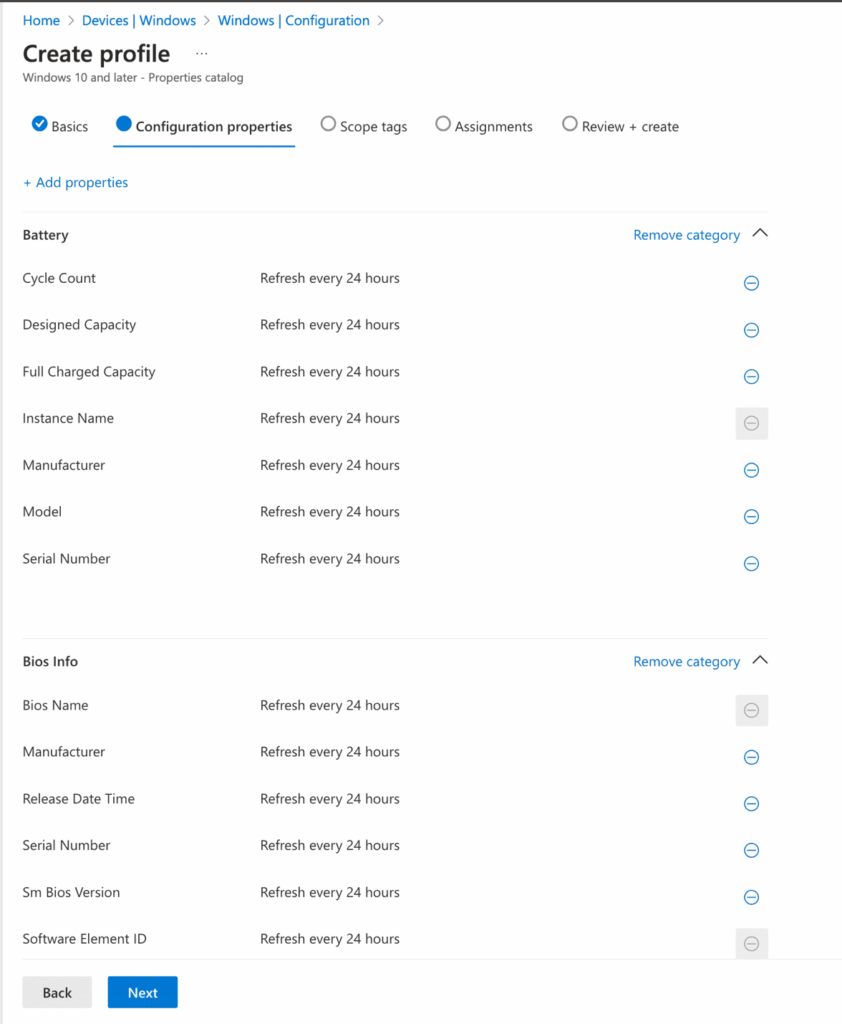Viewport: 842px width, 1024px height.
Task: Remove the Model property under Battery
Action: pyautogui.click(x=751, y=517)
